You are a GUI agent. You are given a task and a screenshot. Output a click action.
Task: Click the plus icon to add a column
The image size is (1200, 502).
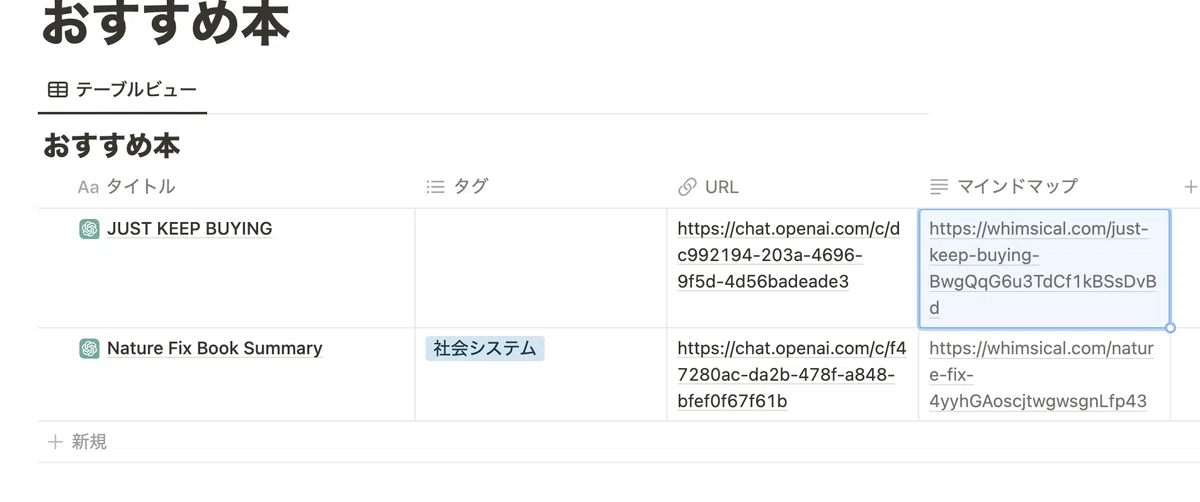[1190, 186]
